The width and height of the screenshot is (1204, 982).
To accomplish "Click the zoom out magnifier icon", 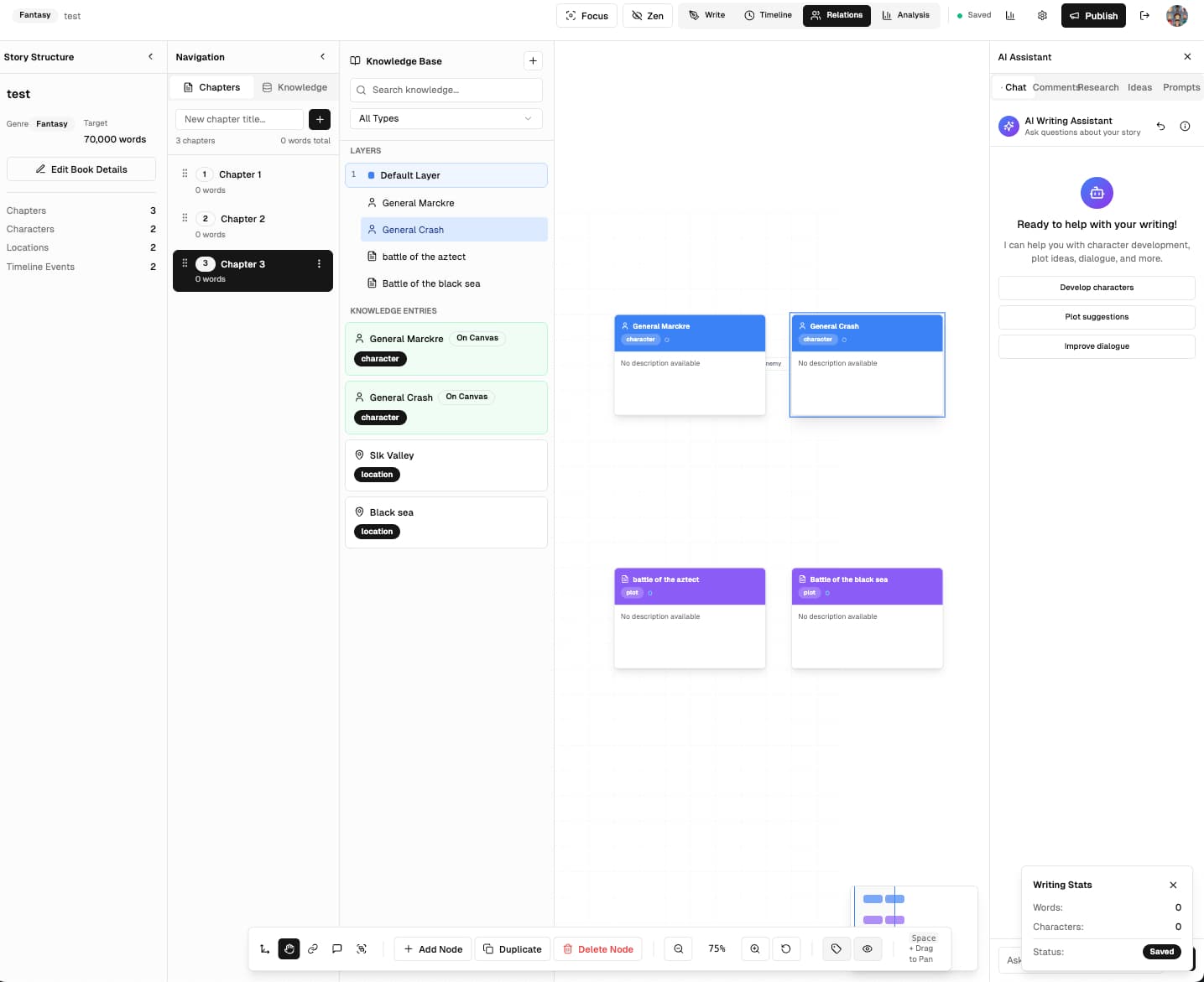I will 678,948.
